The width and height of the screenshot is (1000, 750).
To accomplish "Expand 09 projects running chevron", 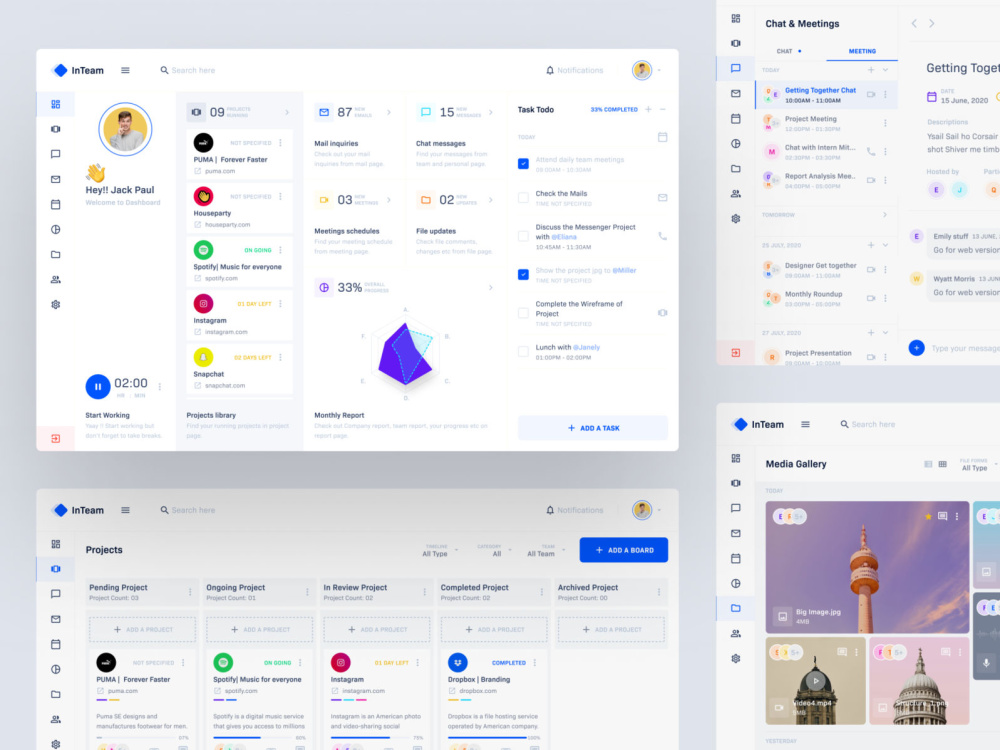I will tap(287, 112).
